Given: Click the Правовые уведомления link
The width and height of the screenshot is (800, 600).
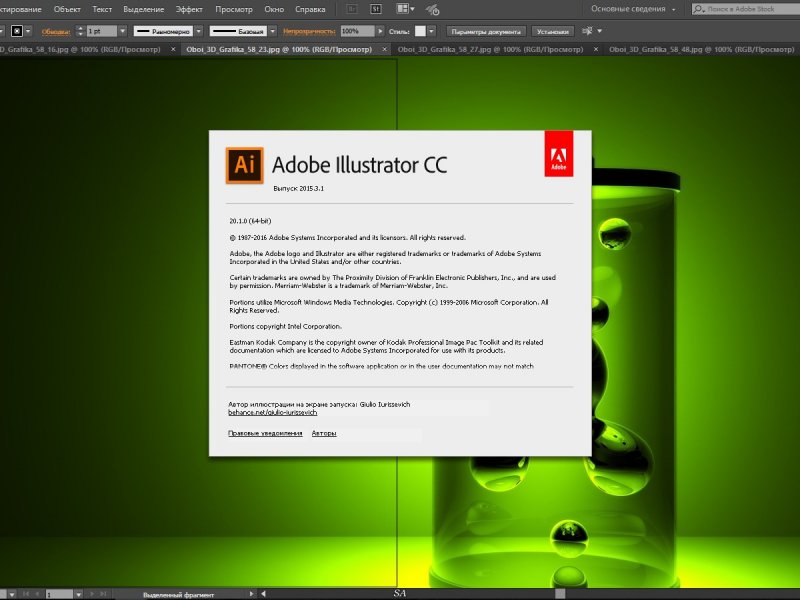Looking at the screenshot, I should pyautogui.click(x=265, y=433).
